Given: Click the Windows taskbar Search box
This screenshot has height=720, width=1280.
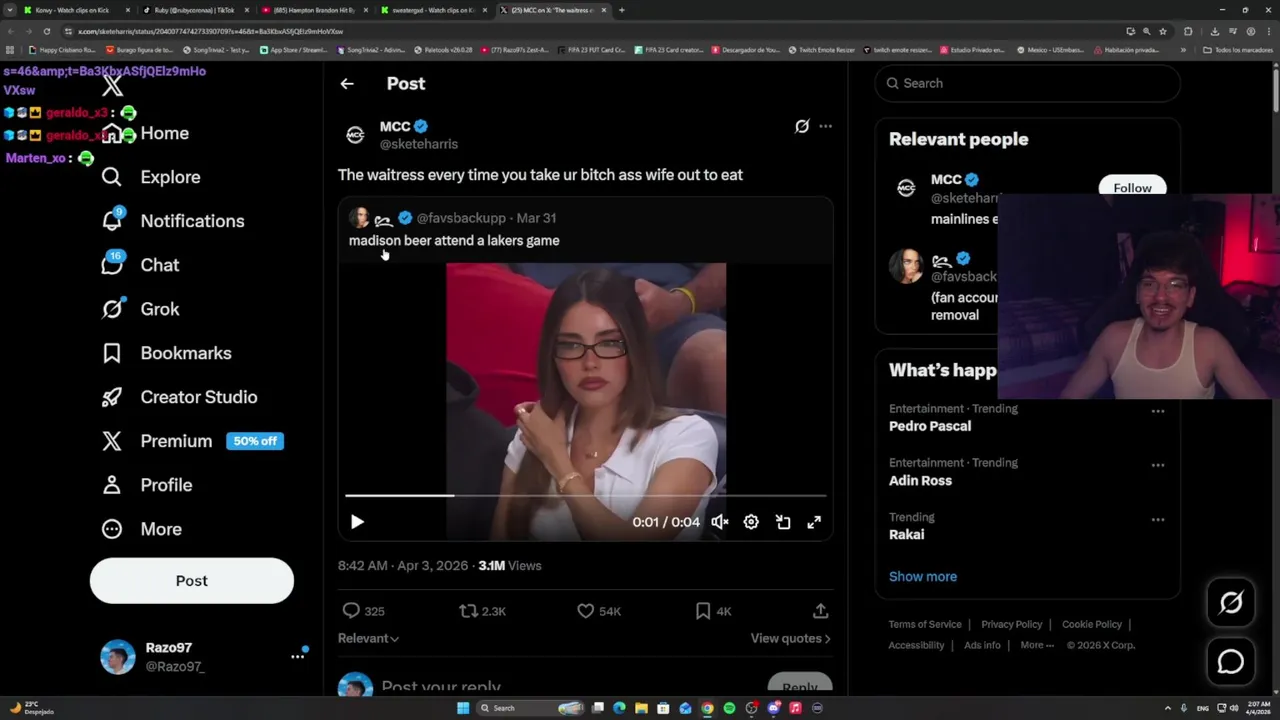Looking at the screenshot, I should point(528,708).
